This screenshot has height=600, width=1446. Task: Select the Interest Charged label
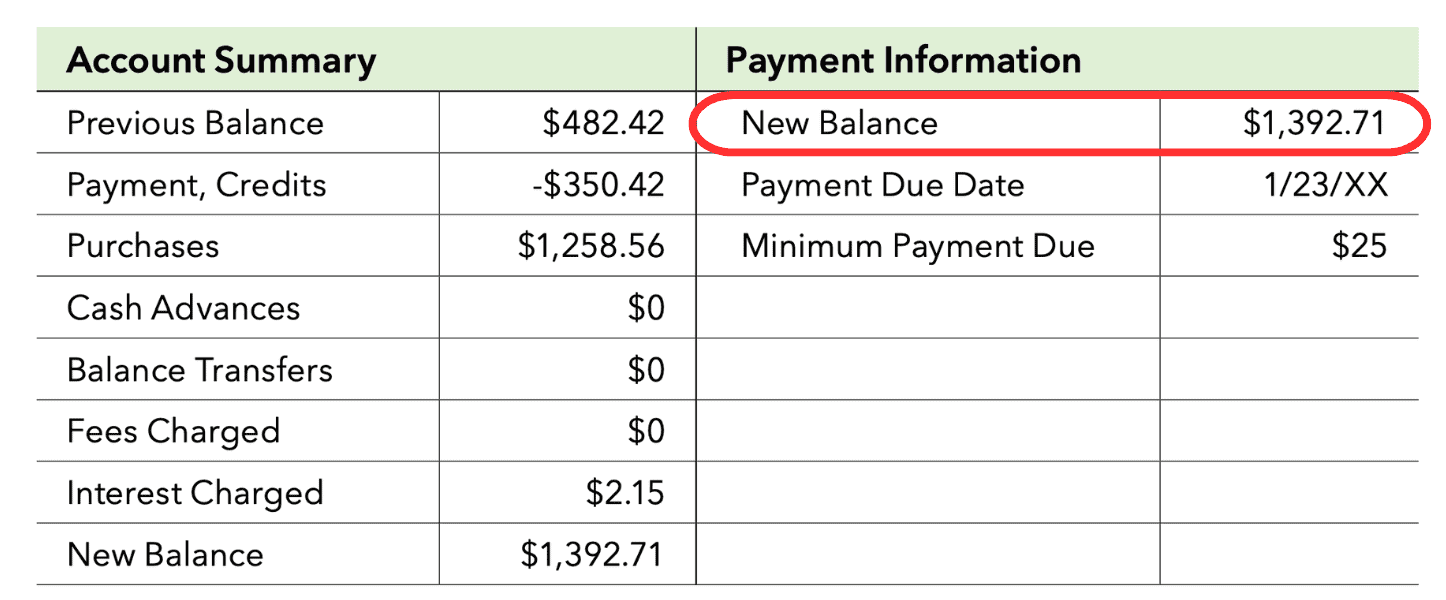195,493
